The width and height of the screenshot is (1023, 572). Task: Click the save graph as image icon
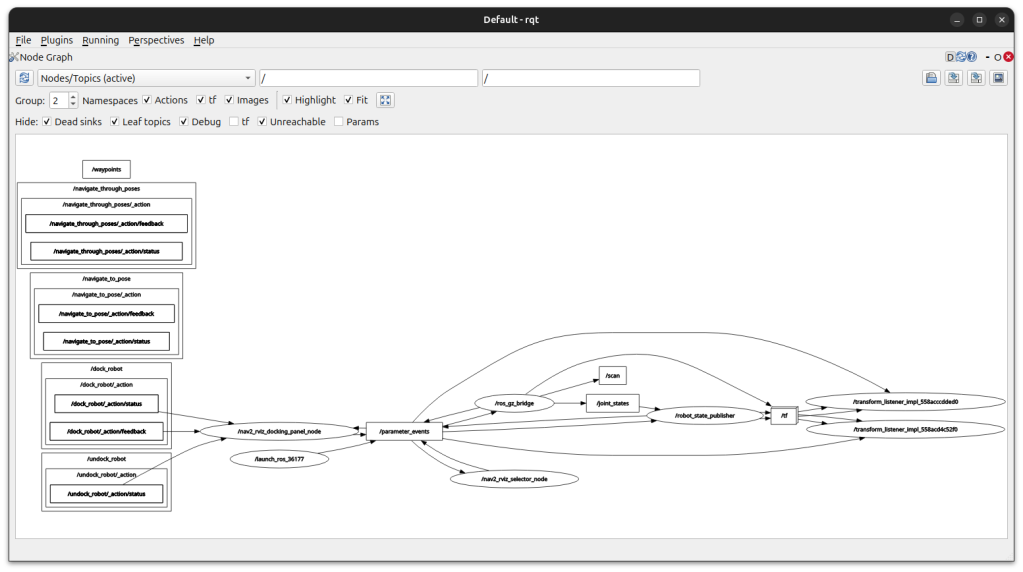pos(998,78)
